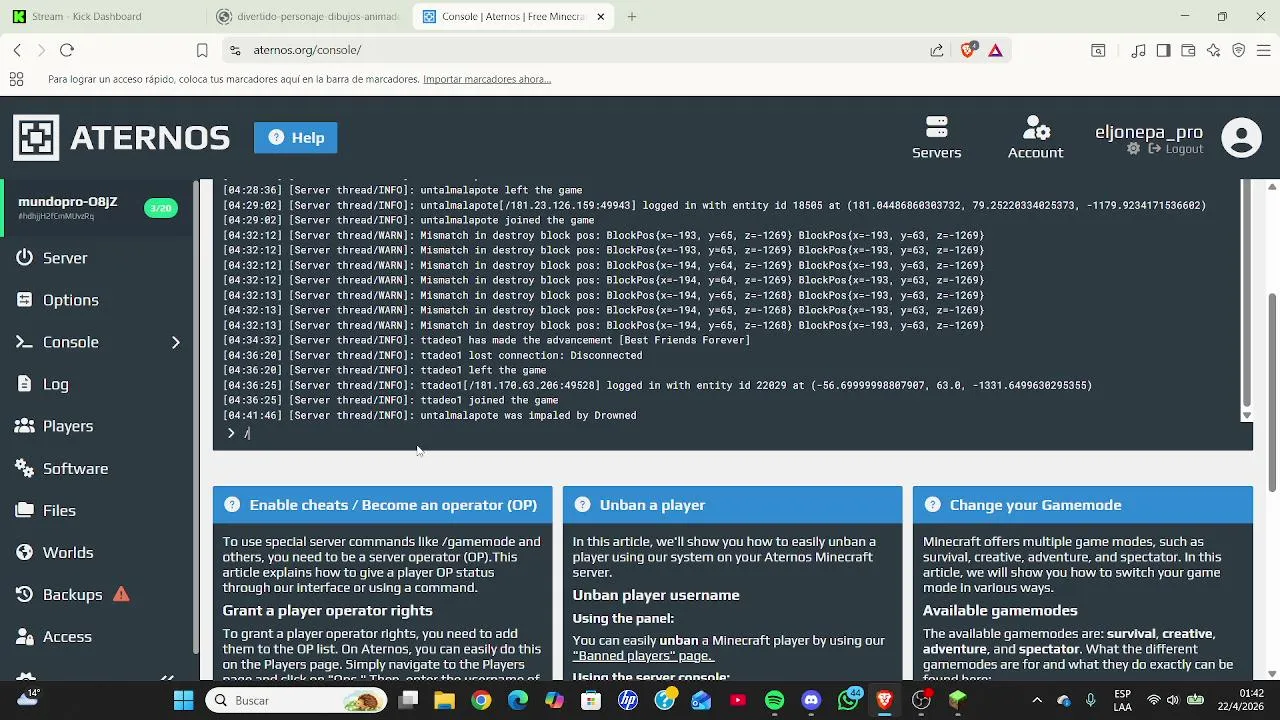Click the eljonepa_pro username
The image size is (1280, 720).
click(1148, 131)
